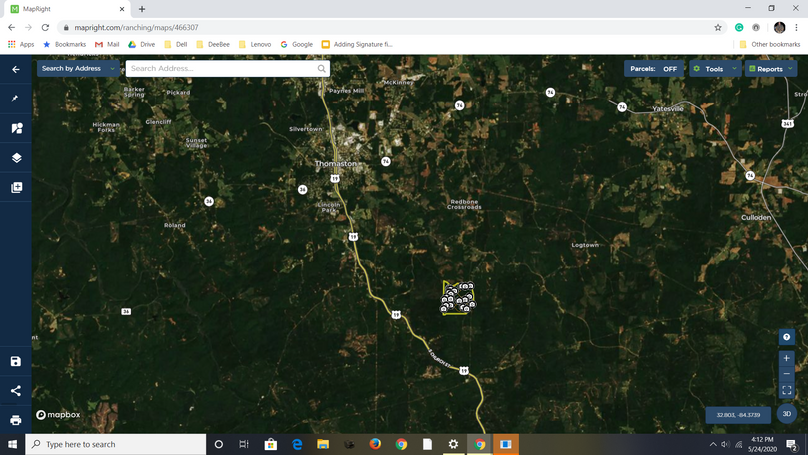The image size is (808, 455).
Task: Open the DeeBee bookmarks folder
Action: (213, 44)
